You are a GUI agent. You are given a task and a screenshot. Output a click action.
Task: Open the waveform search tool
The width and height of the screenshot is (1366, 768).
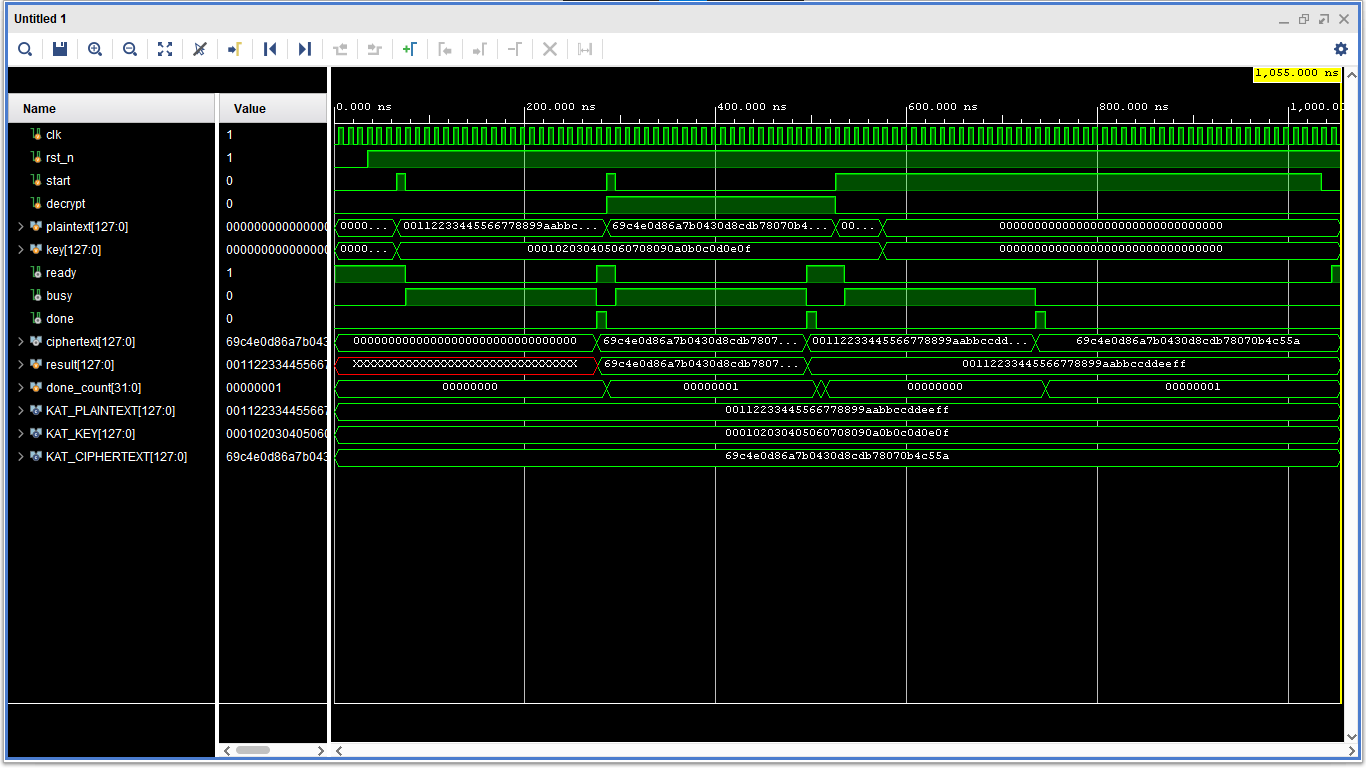pyautogui.click(x=25, y=49)
